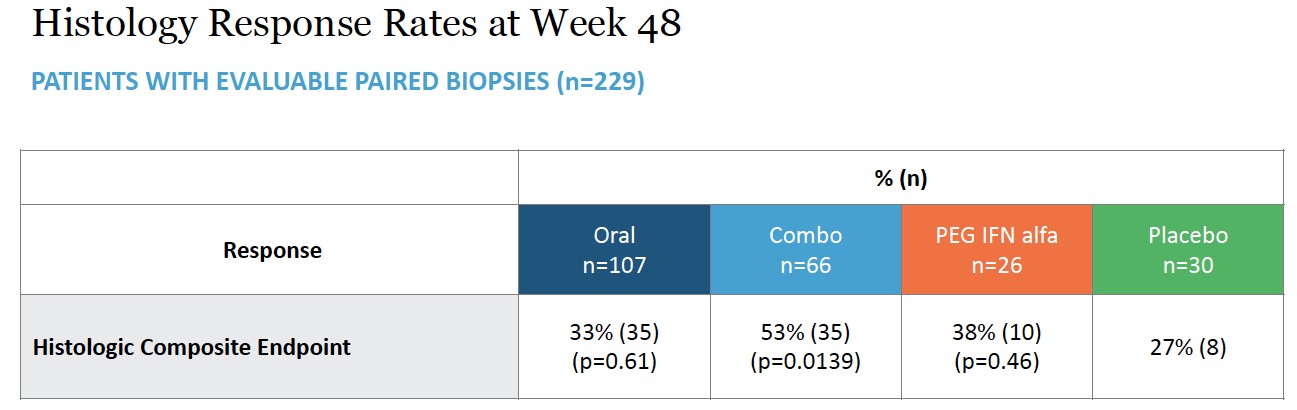The width and height of the screenshot is (1297, 410).
Task: Click the dark blue "Oral" header label
Action: pos(614,236)
